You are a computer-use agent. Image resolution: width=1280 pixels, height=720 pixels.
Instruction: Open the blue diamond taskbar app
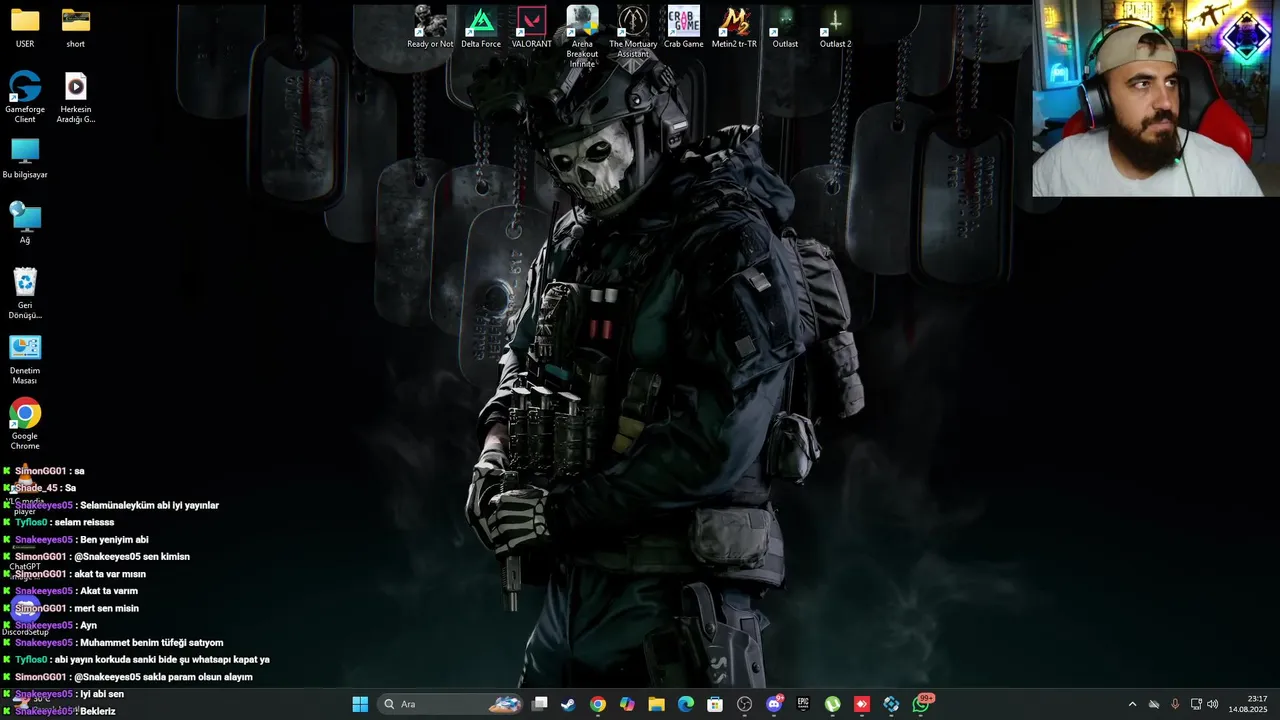pyautogui.click(x=891, y=704)
